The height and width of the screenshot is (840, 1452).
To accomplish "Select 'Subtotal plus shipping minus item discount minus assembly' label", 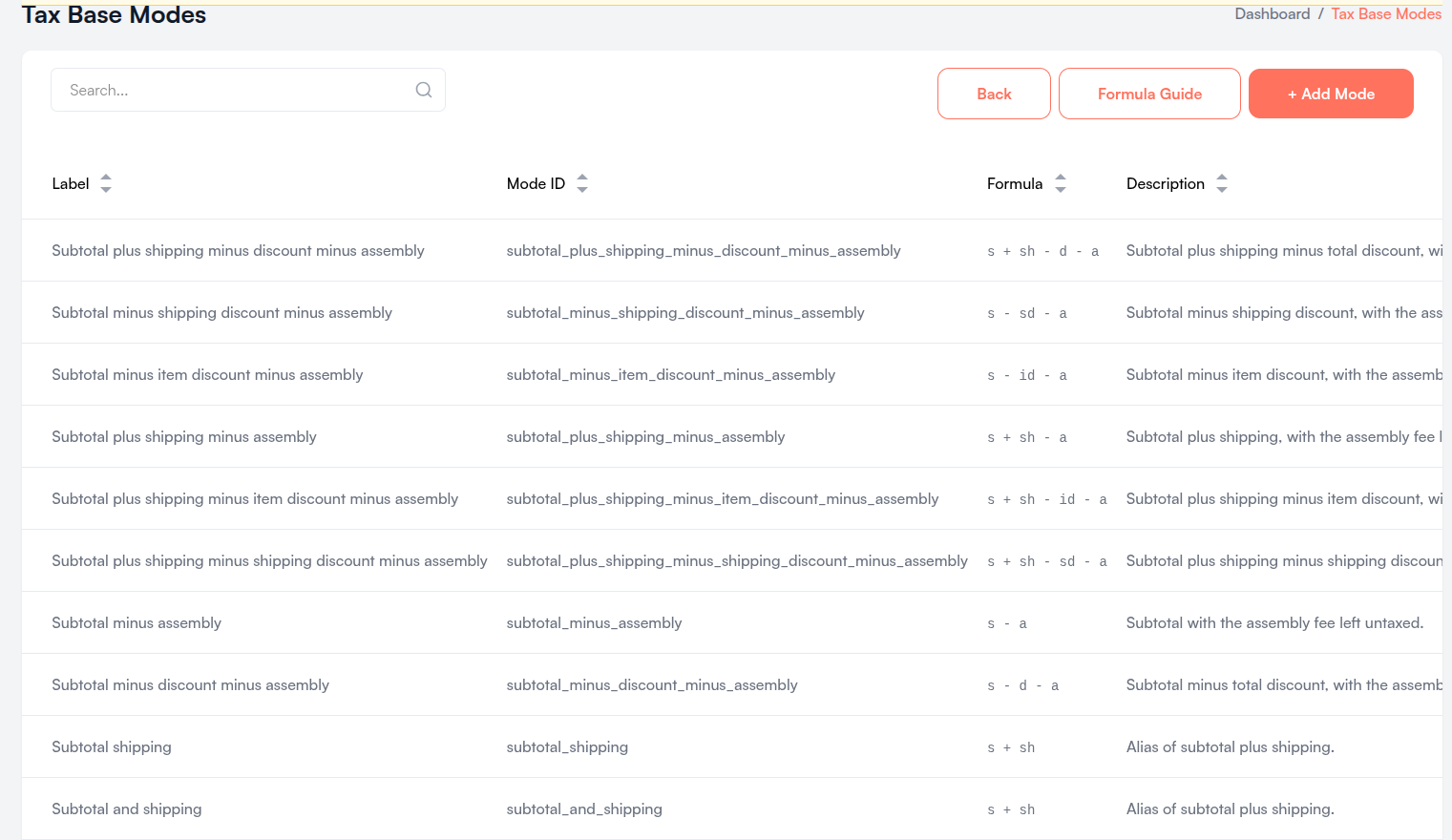I will (x=255, y=498).
